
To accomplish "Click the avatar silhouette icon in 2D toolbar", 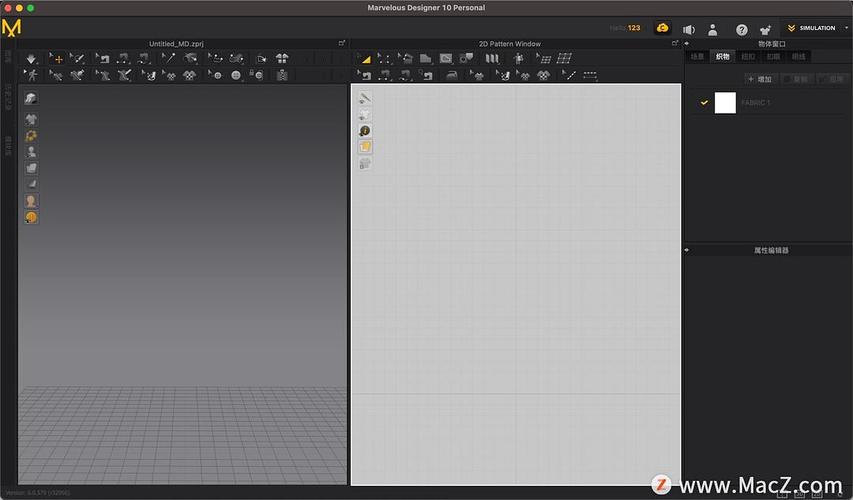I will pos(519,58).
